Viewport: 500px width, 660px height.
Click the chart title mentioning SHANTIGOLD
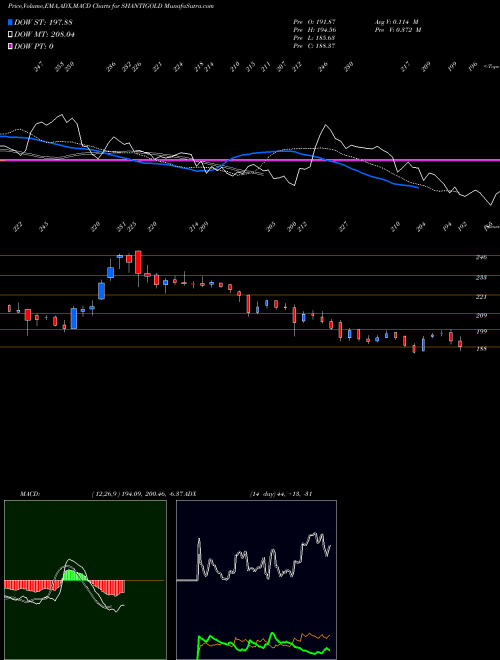pos(111,6)
